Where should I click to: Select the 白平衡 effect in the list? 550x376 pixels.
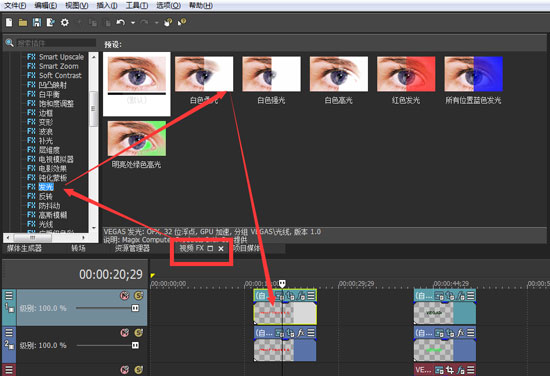click(49, 94)
